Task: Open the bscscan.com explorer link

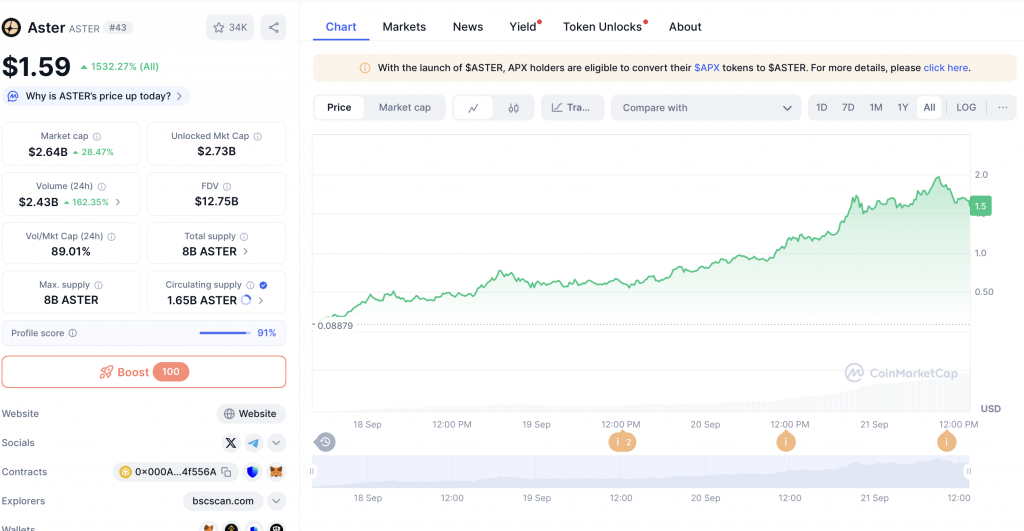Action: click(x=223, y=501)
